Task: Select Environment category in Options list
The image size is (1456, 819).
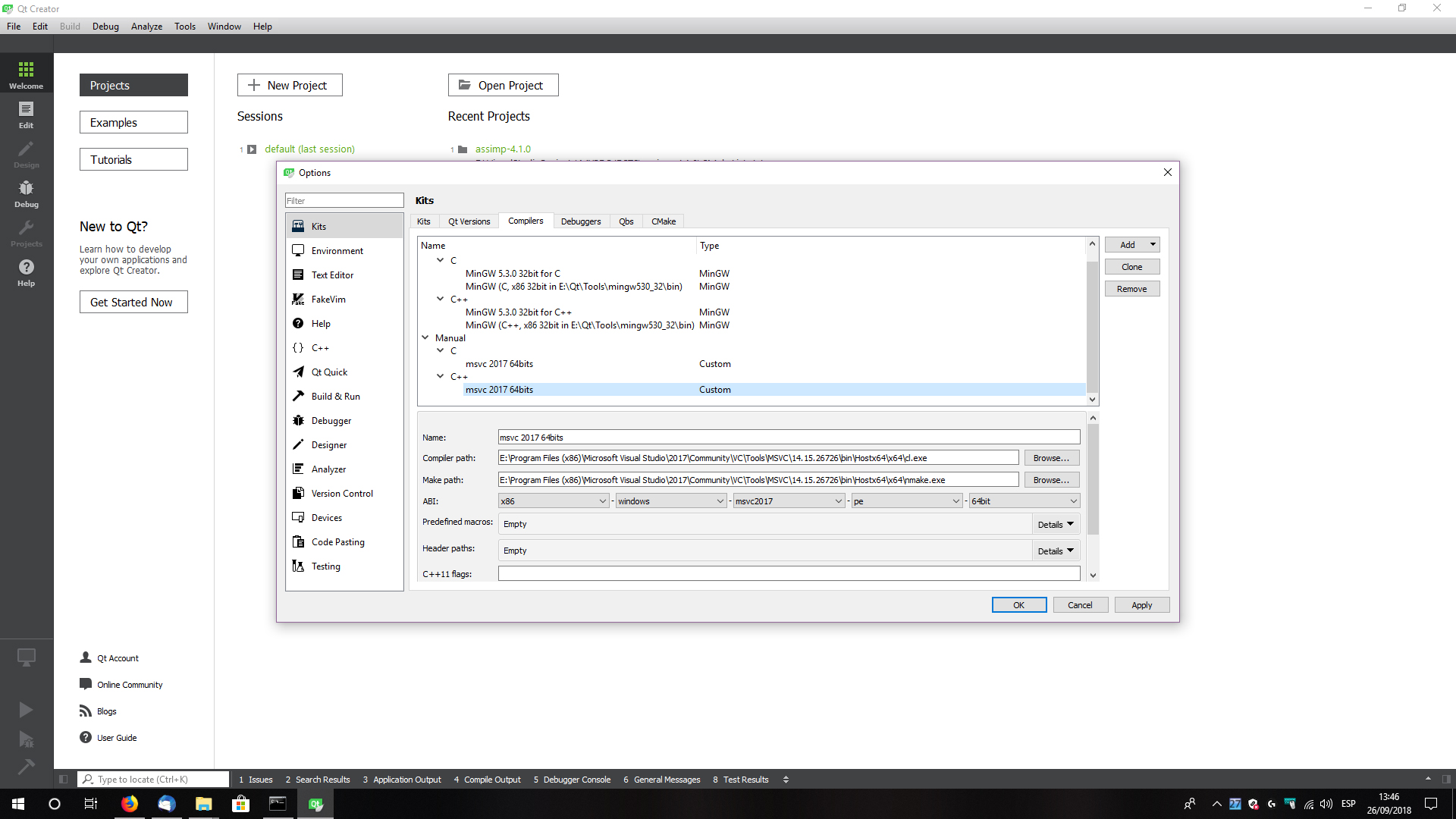Action: click(344, 250)
